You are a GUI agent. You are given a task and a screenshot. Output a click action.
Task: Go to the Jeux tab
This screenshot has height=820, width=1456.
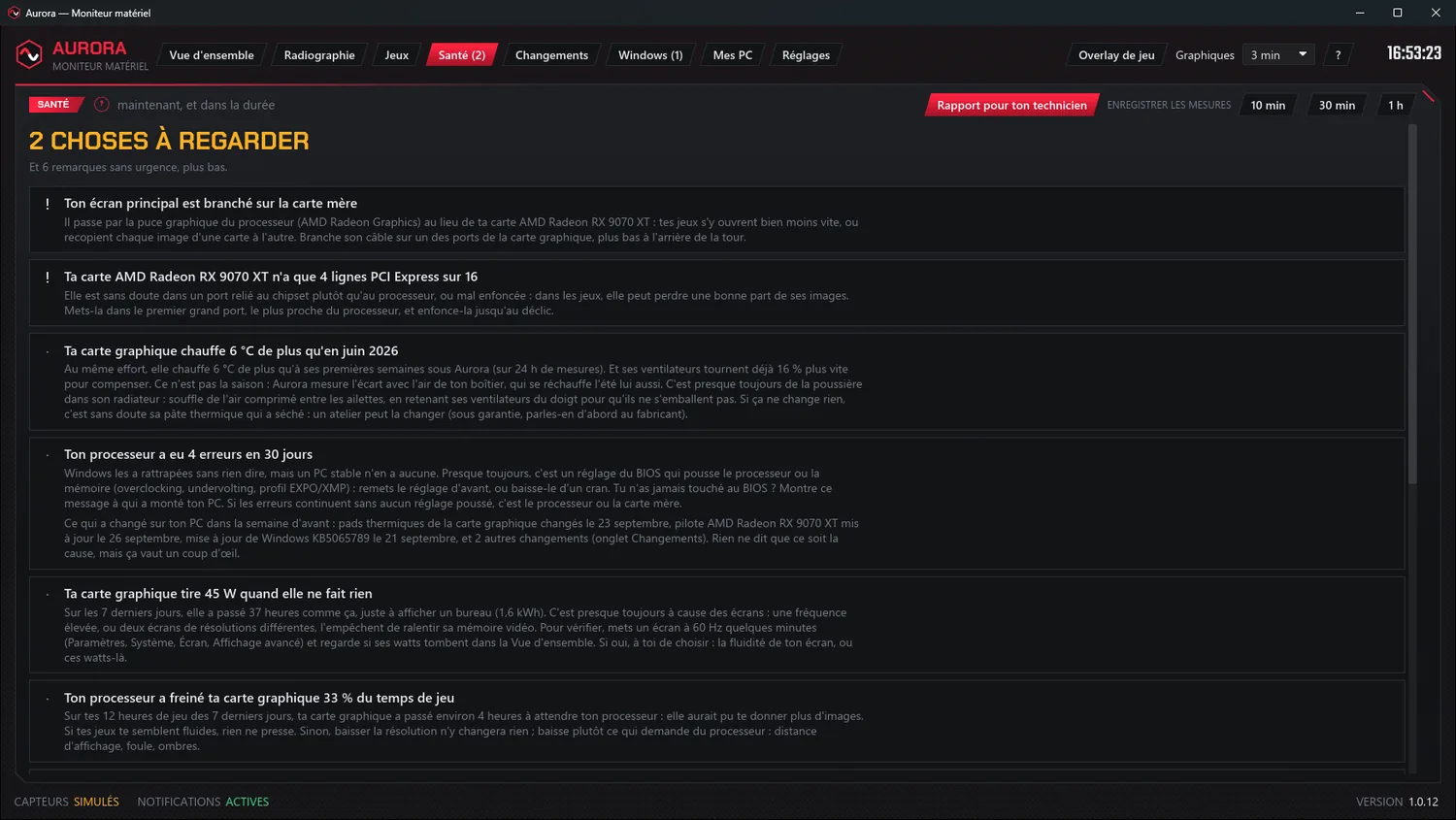point(396,55)
